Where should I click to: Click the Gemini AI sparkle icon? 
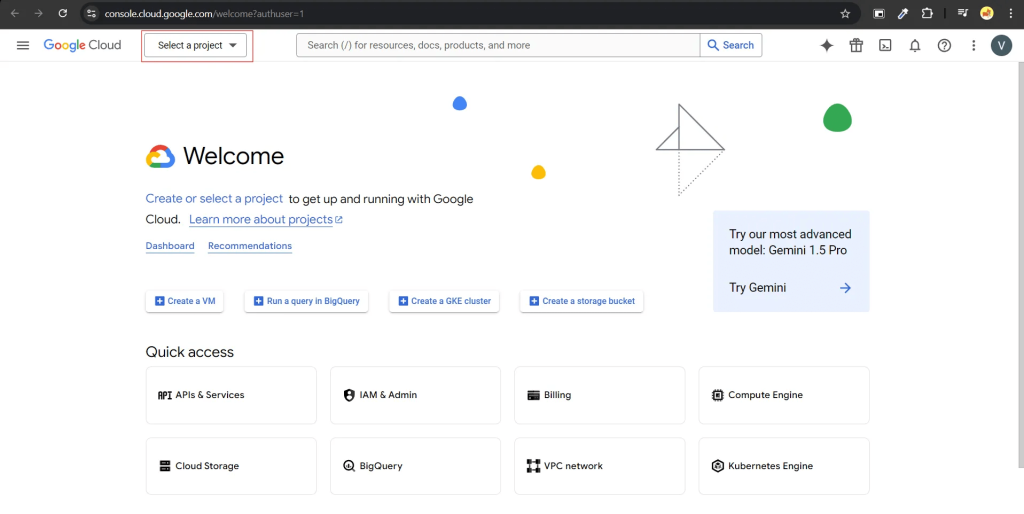pos(826,45)
